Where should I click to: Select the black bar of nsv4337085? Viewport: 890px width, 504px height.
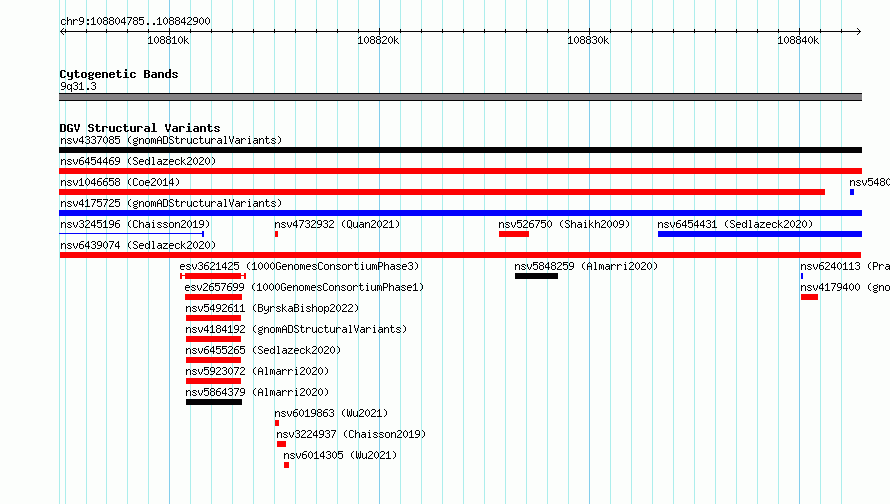click(460, 150)
